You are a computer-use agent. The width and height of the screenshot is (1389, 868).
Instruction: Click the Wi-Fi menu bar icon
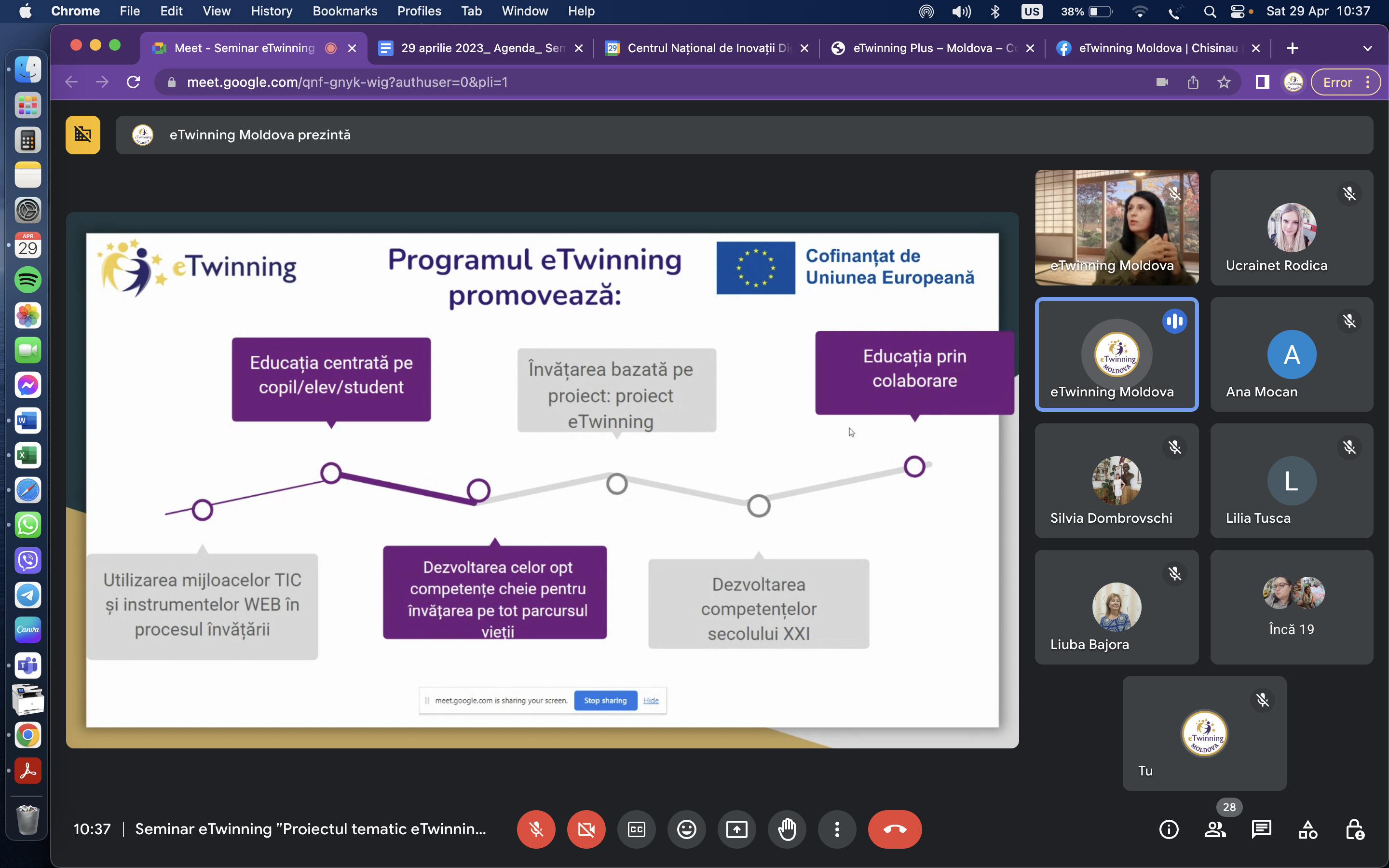point(1139,12)
